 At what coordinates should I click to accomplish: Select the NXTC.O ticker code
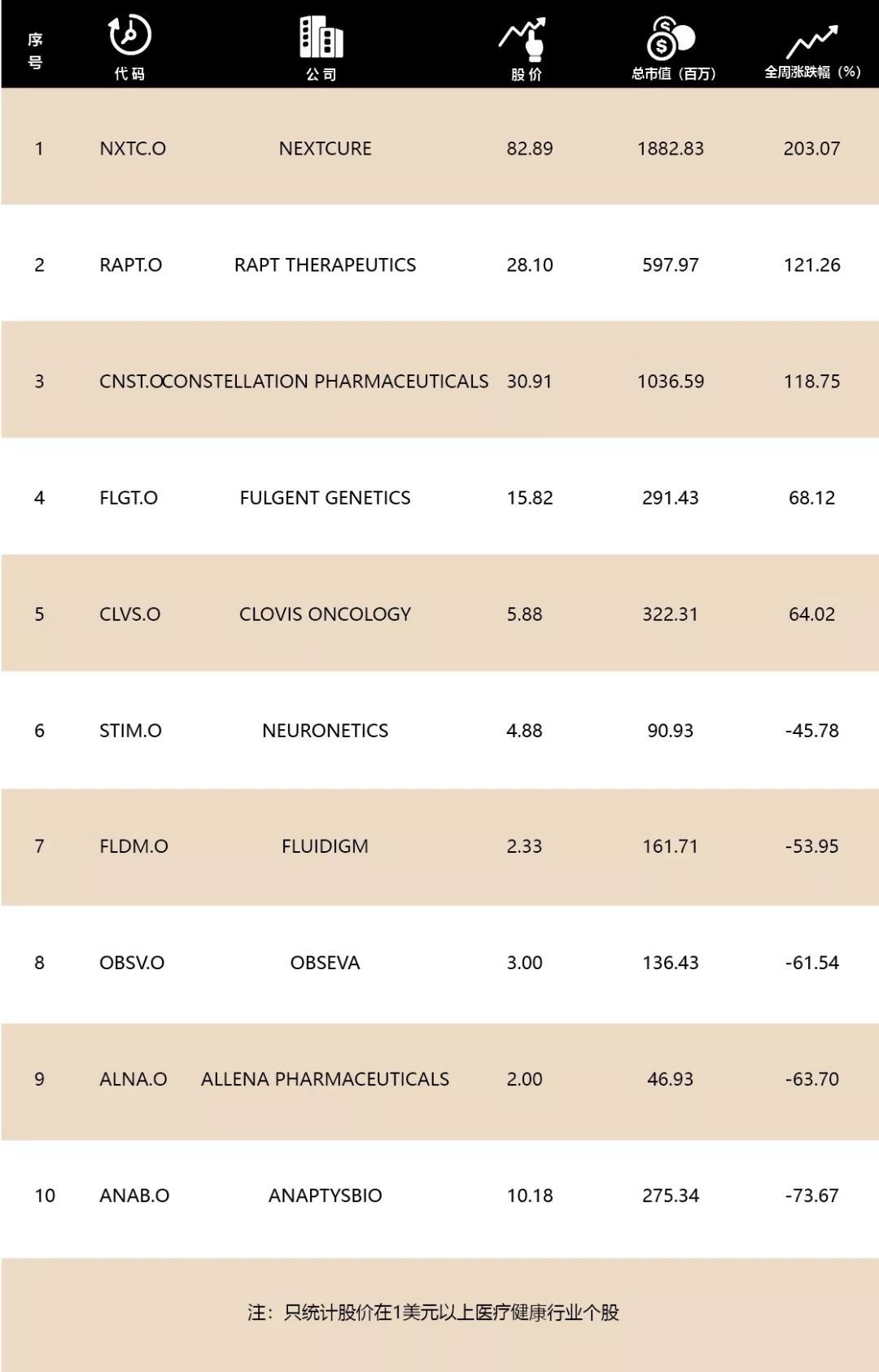(133, 148)
